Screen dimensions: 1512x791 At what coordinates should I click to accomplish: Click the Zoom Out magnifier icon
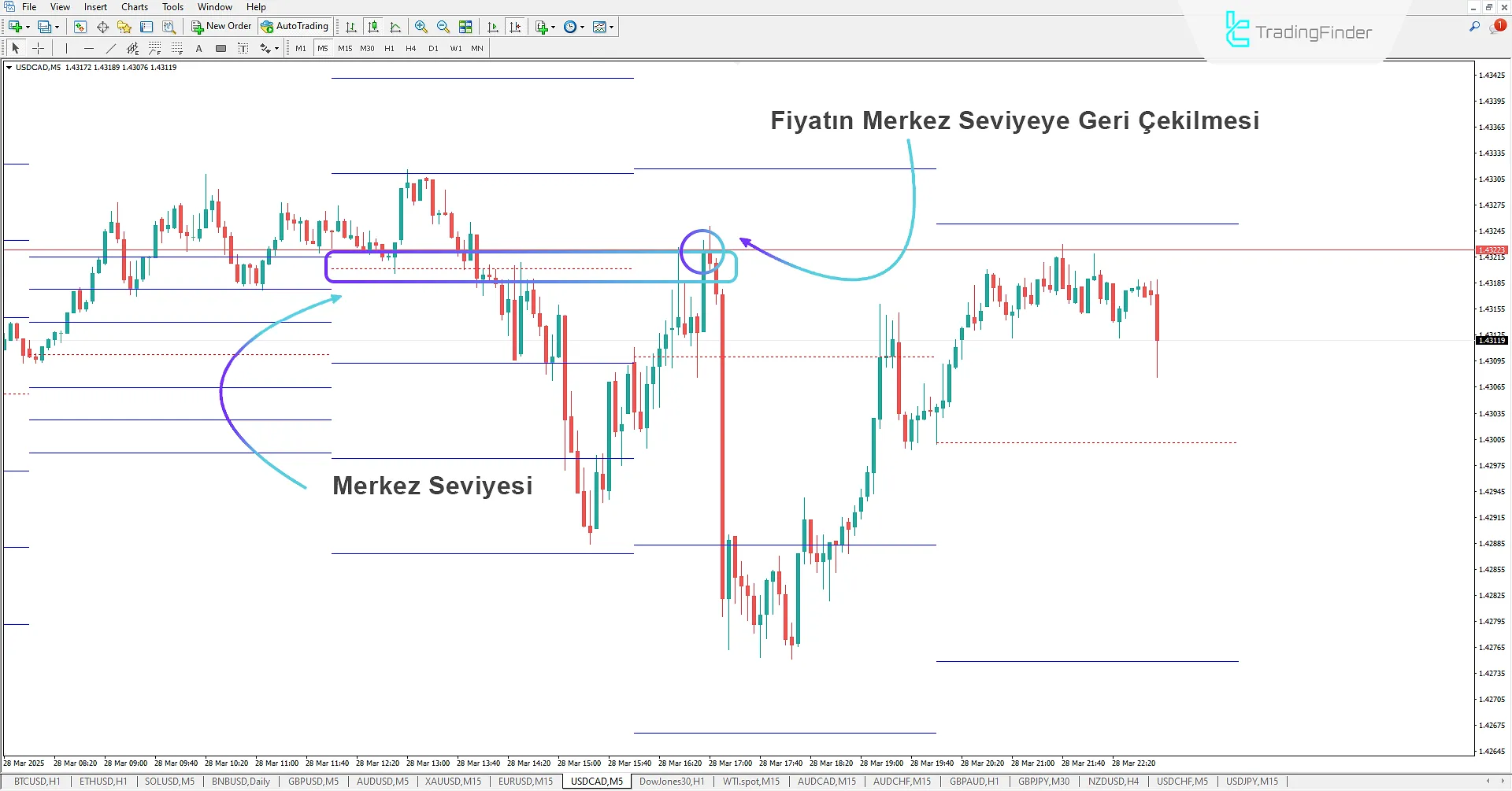click(x=443, y=27)
